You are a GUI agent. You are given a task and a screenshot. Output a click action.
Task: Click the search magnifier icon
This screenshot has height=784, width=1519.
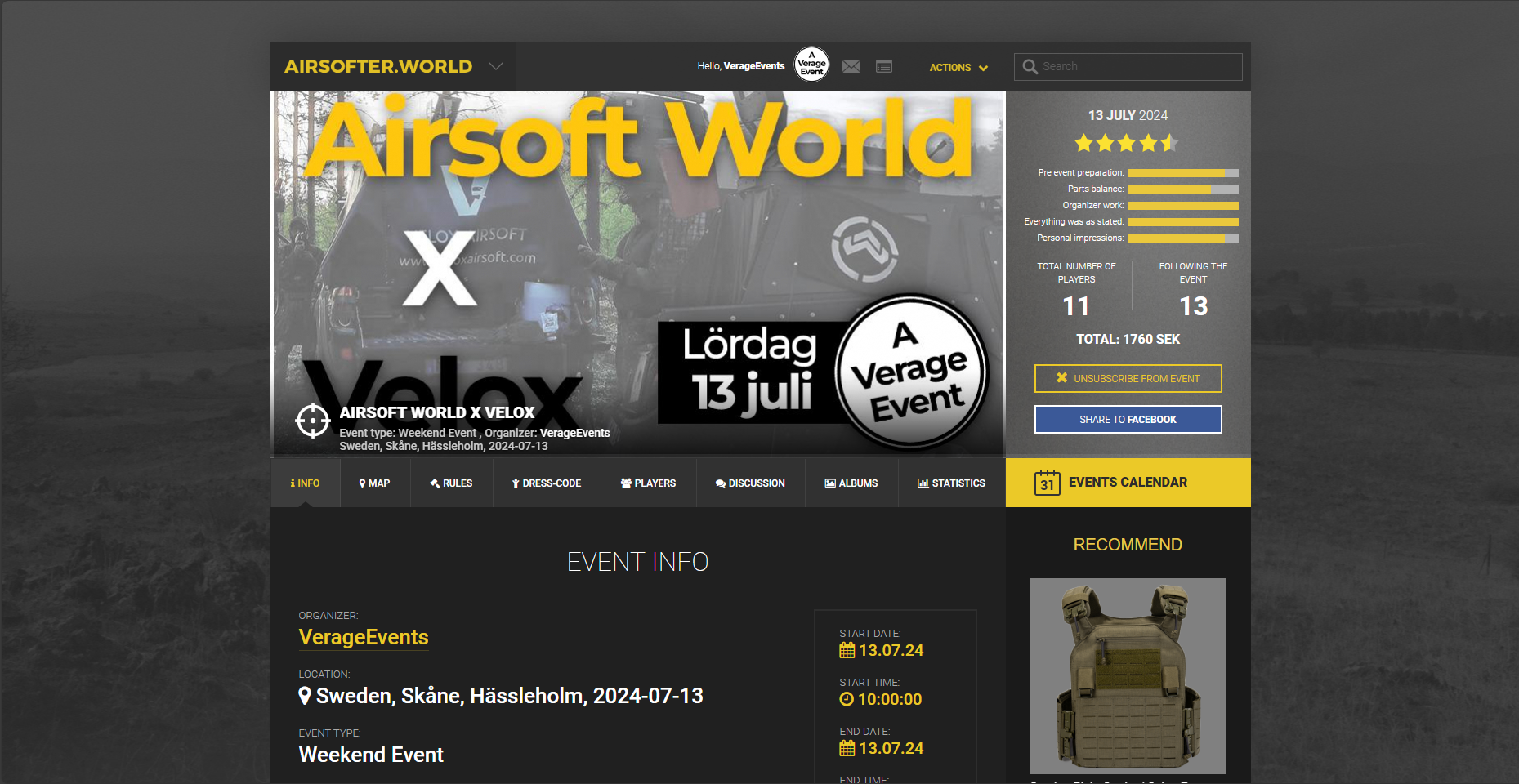[x=1030, y=67]
